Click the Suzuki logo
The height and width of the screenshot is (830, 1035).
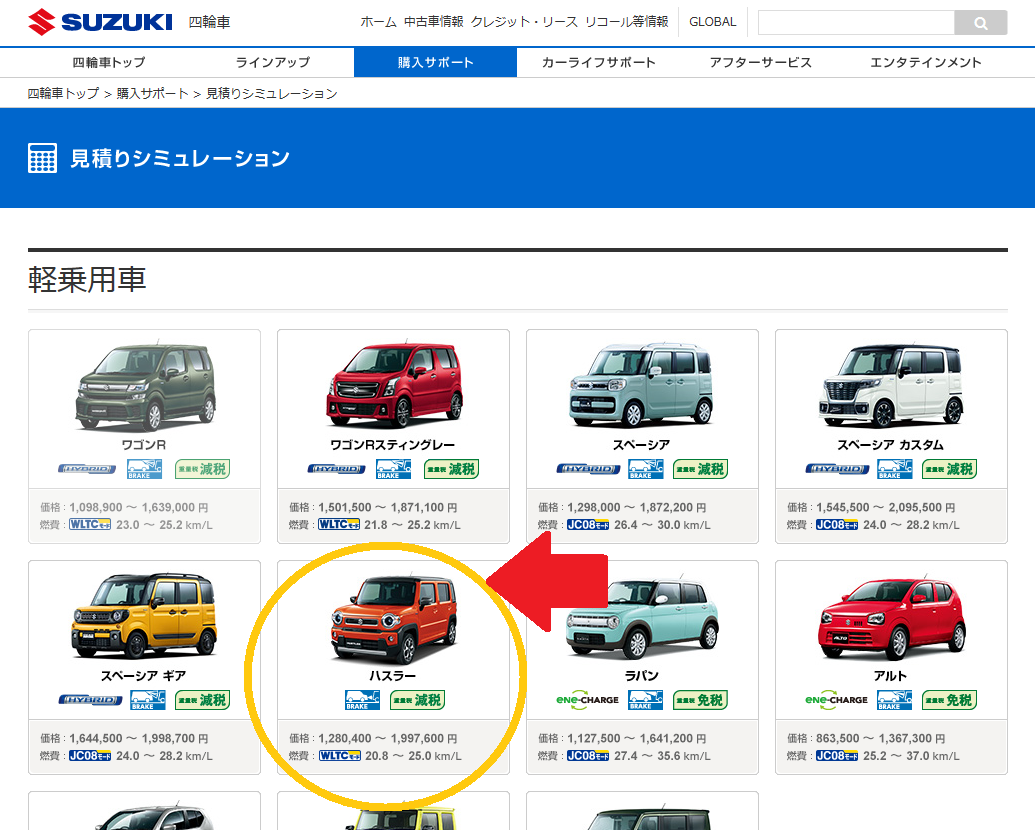point(100,22)
